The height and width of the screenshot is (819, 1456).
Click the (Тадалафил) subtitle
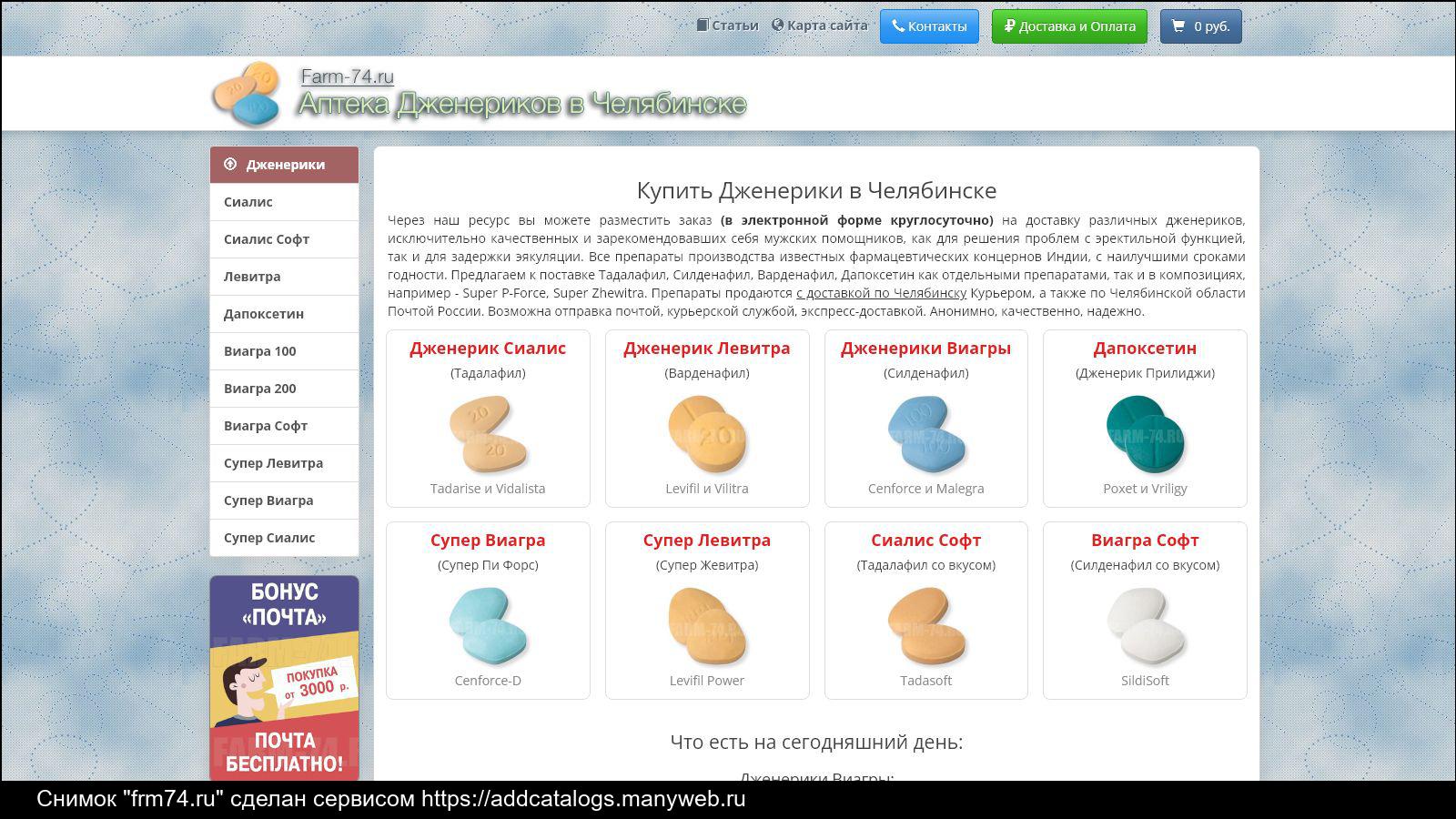(488, 373)
